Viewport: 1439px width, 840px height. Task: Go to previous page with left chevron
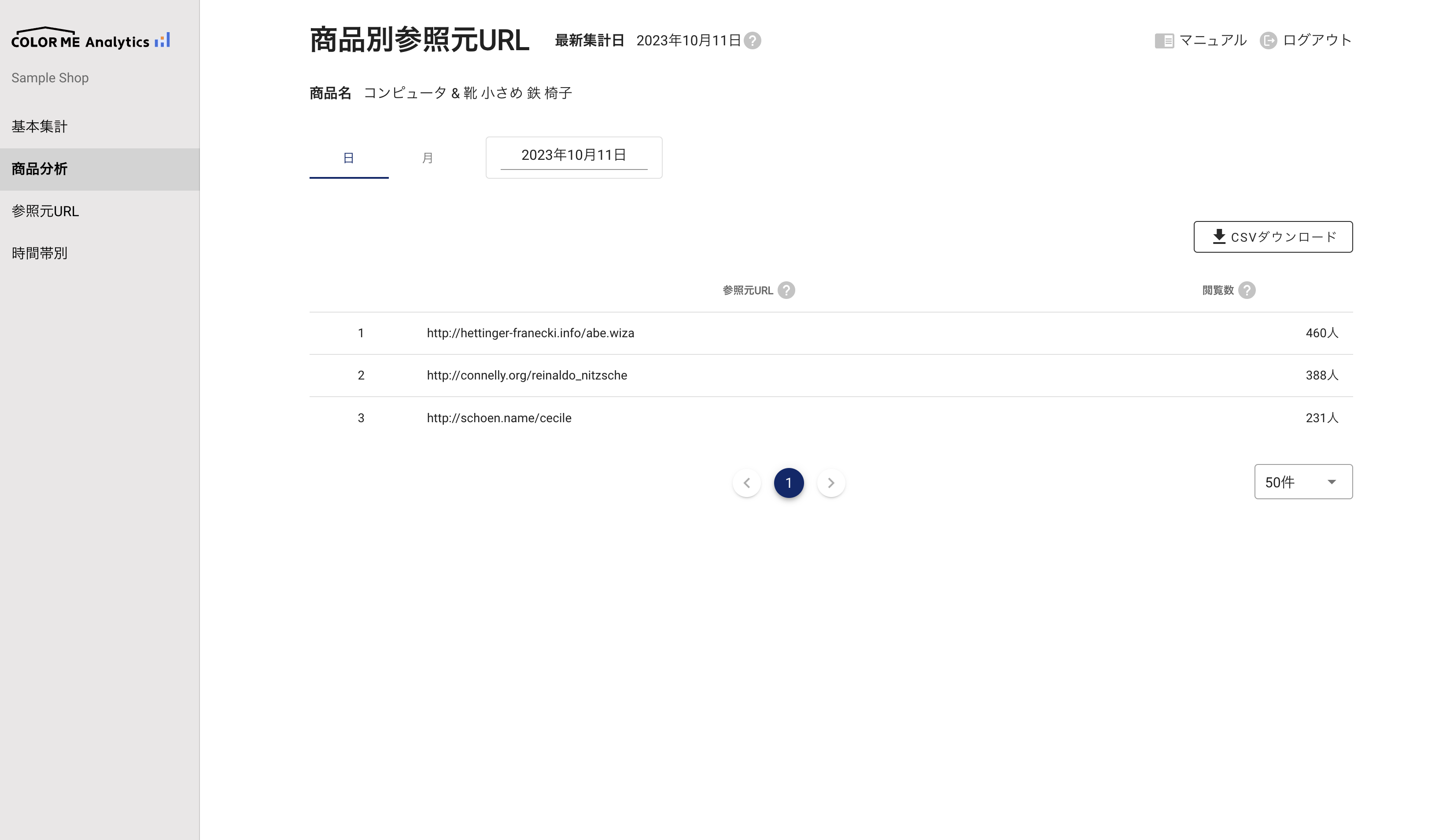point(746,483)
